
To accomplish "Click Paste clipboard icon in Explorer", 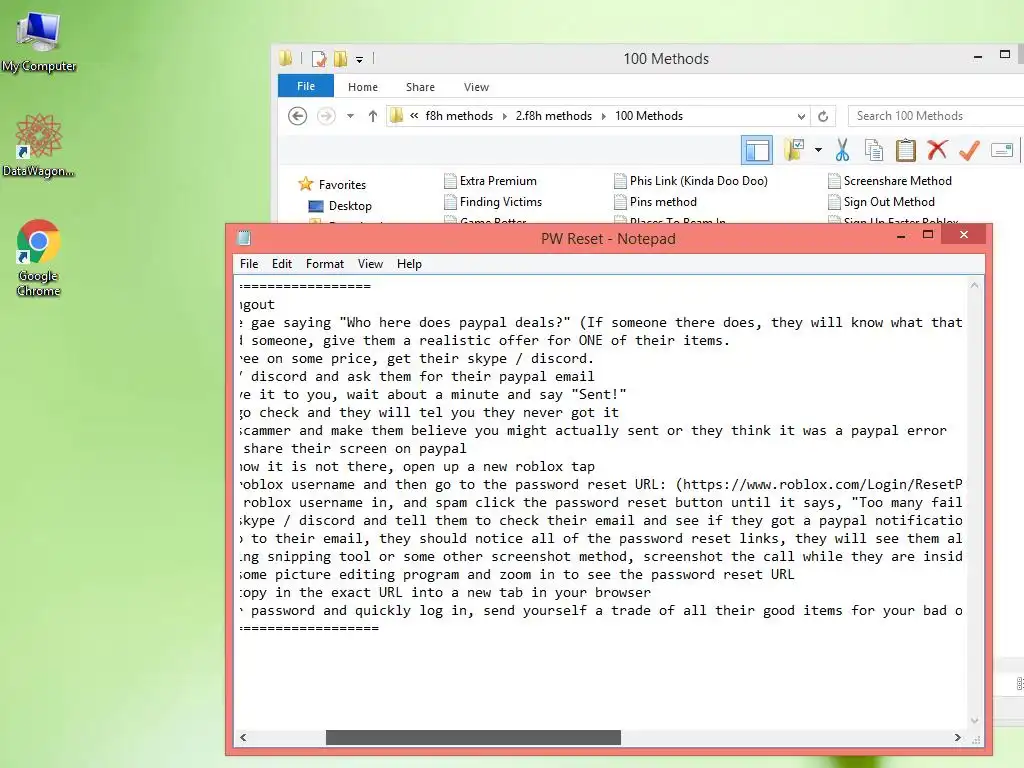I will 905,150.
